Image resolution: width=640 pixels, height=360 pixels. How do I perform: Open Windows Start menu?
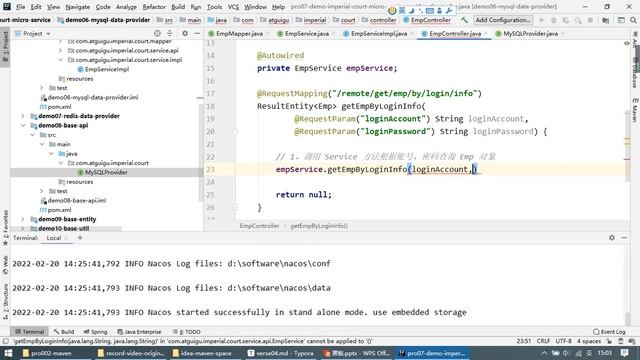tap(8, 353)
